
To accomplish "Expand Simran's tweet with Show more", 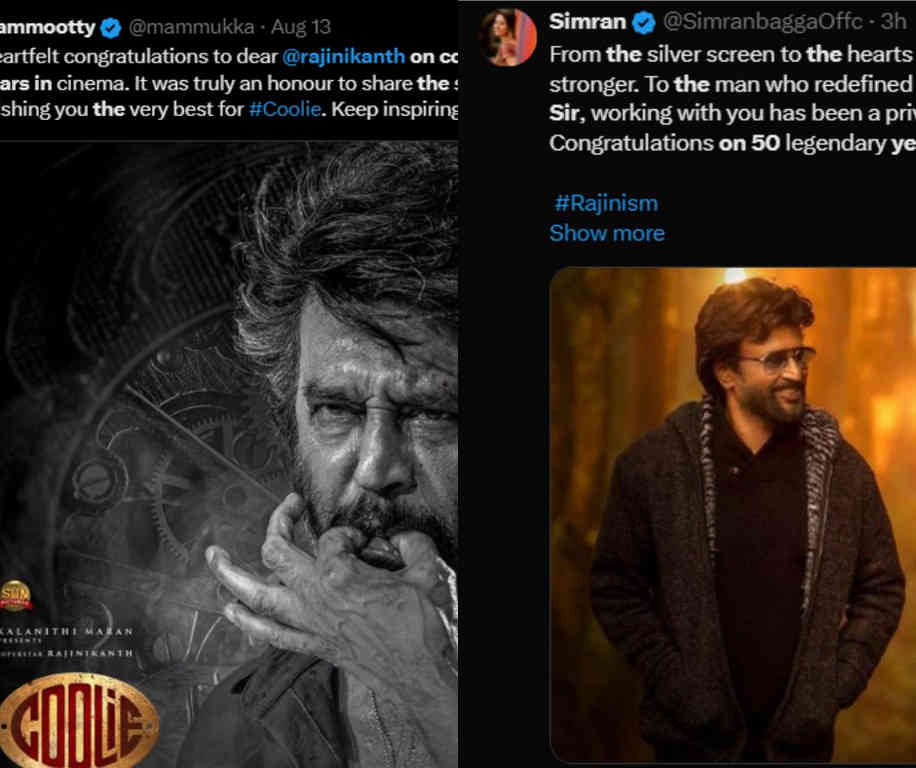I will (606, 233).
